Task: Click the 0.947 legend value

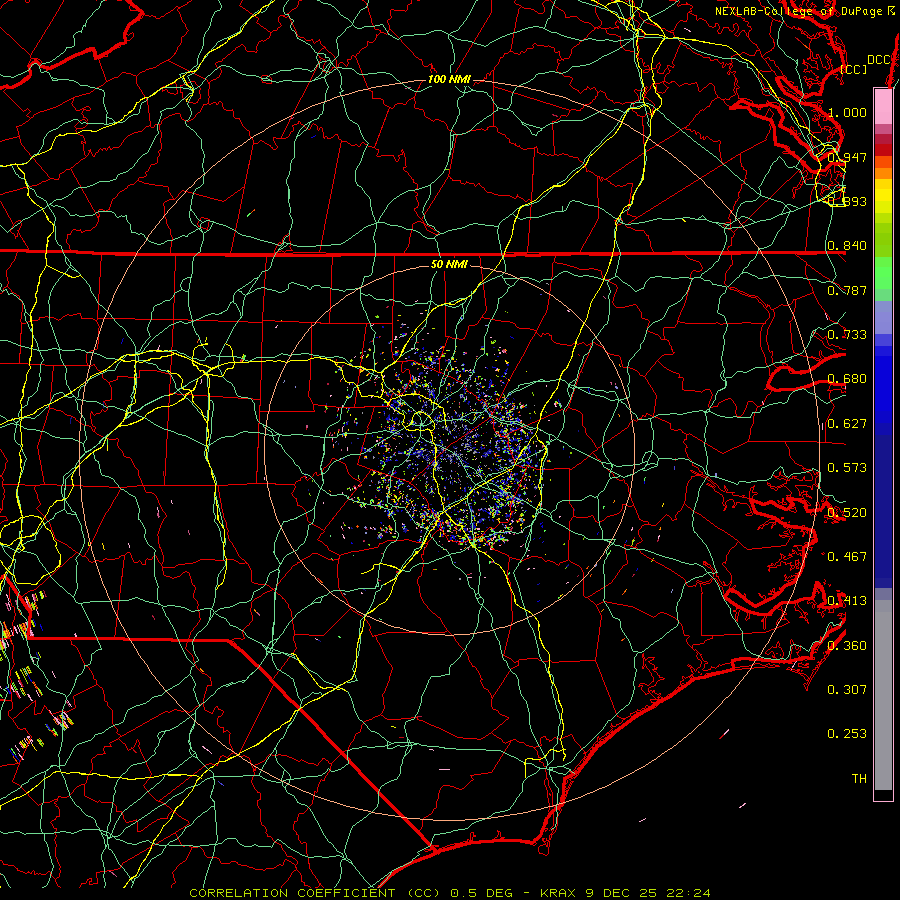Action: 847,157
